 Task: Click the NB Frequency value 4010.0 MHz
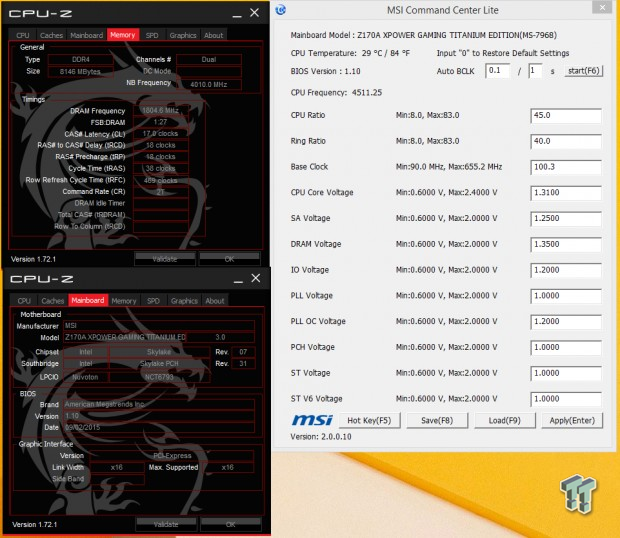pos(209,84)
